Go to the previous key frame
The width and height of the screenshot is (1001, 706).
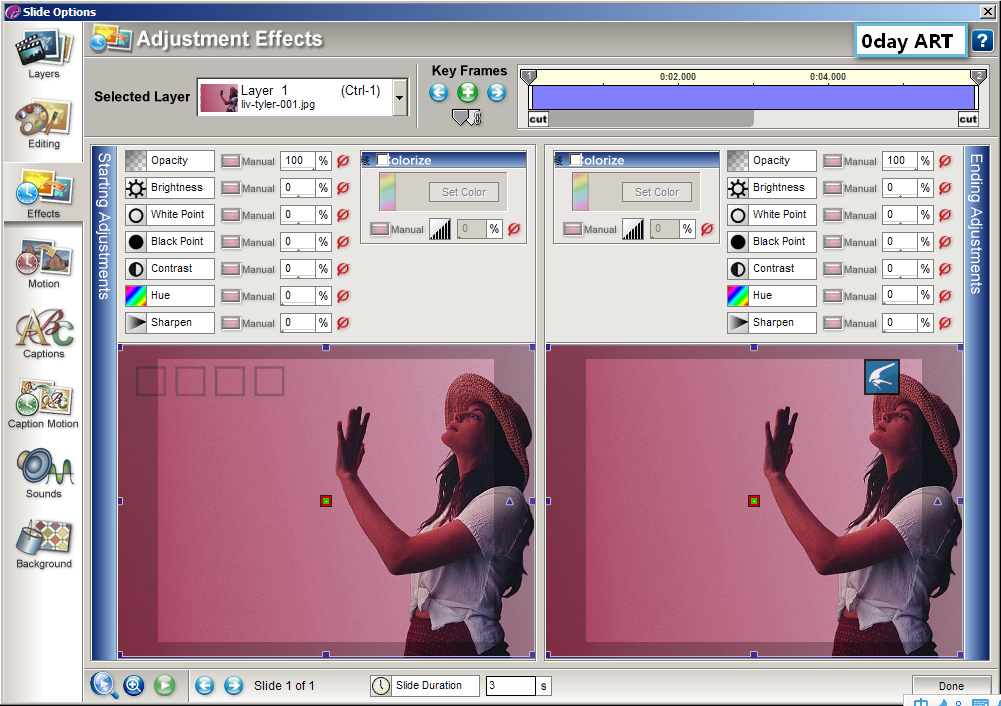pyautogui.click(x=439, y=93)
